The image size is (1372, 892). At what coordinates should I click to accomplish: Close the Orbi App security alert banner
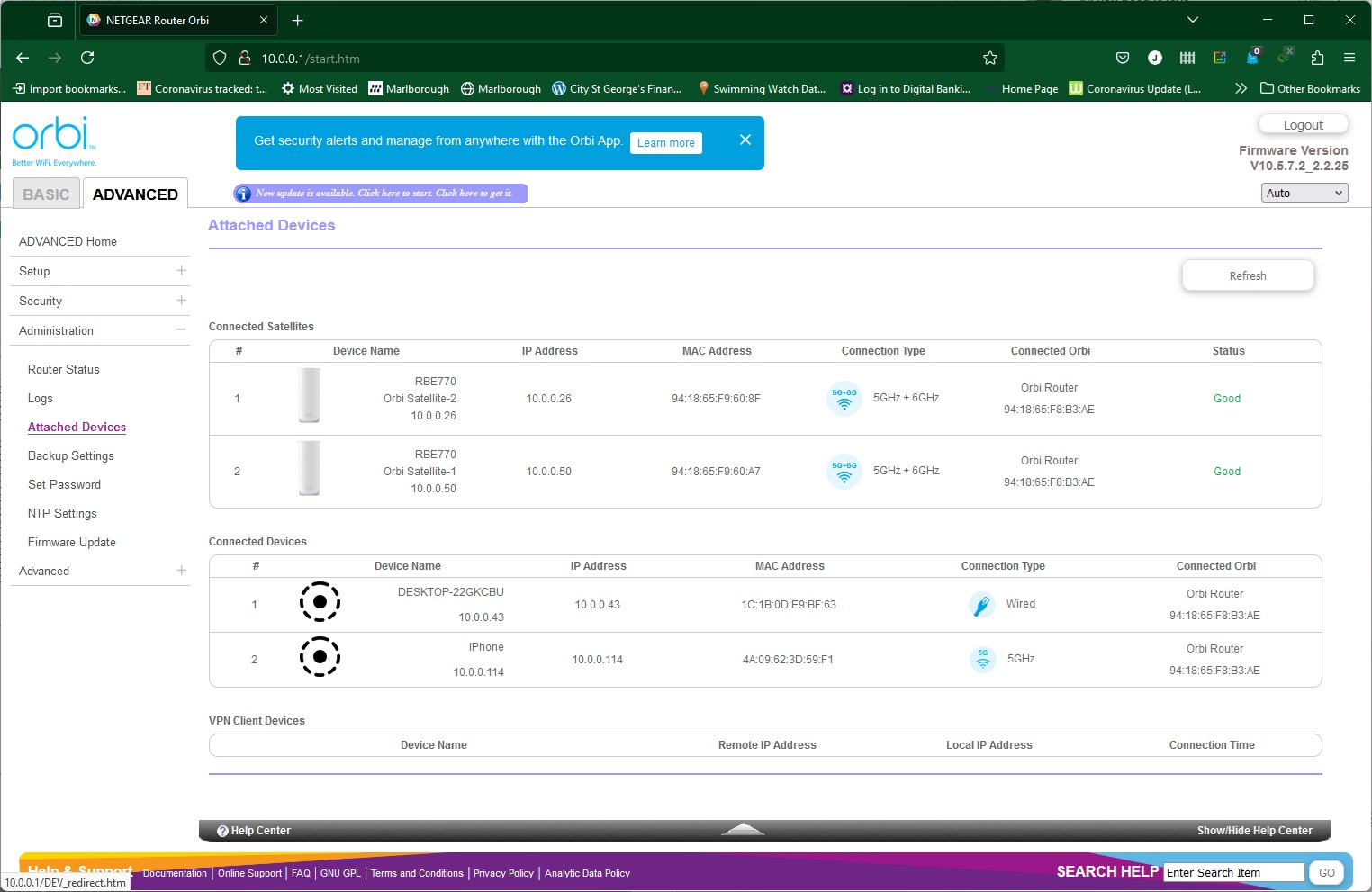click(745, 140)
